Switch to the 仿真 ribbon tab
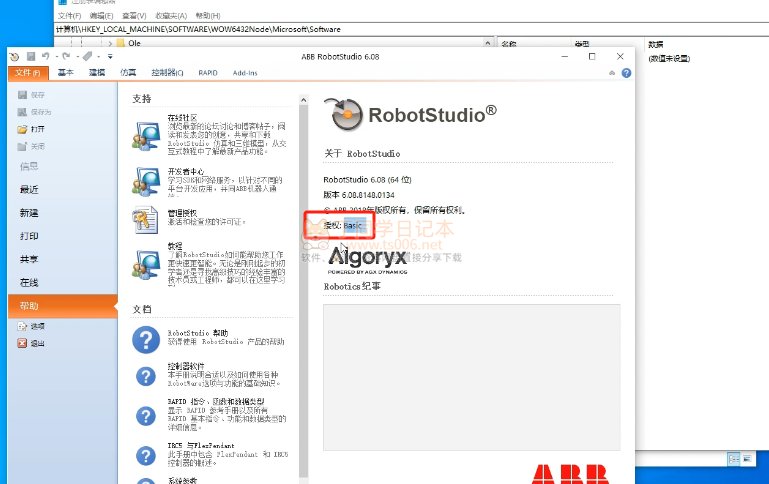The height and width of the screenshot is (484, 769). pyautogui.click(x=128, y=73)
